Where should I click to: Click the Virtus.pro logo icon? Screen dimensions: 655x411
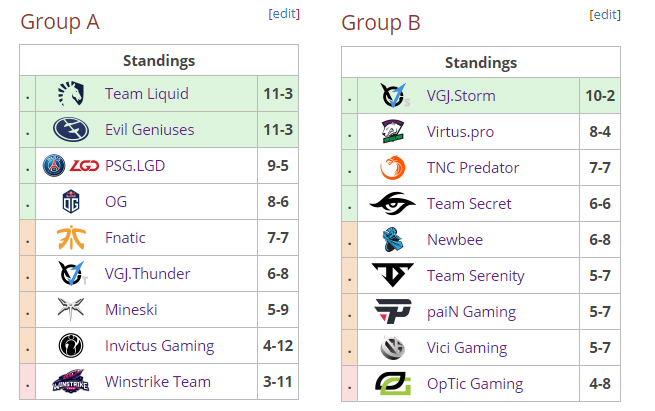tap(392, 132)
